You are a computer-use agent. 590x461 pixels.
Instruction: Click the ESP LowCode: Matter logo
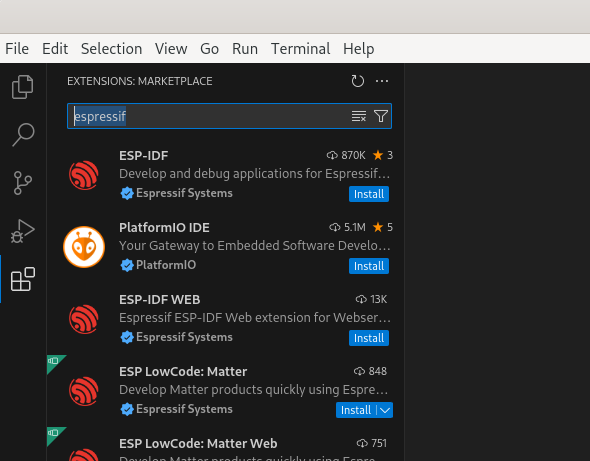click(x=84, y=391)
